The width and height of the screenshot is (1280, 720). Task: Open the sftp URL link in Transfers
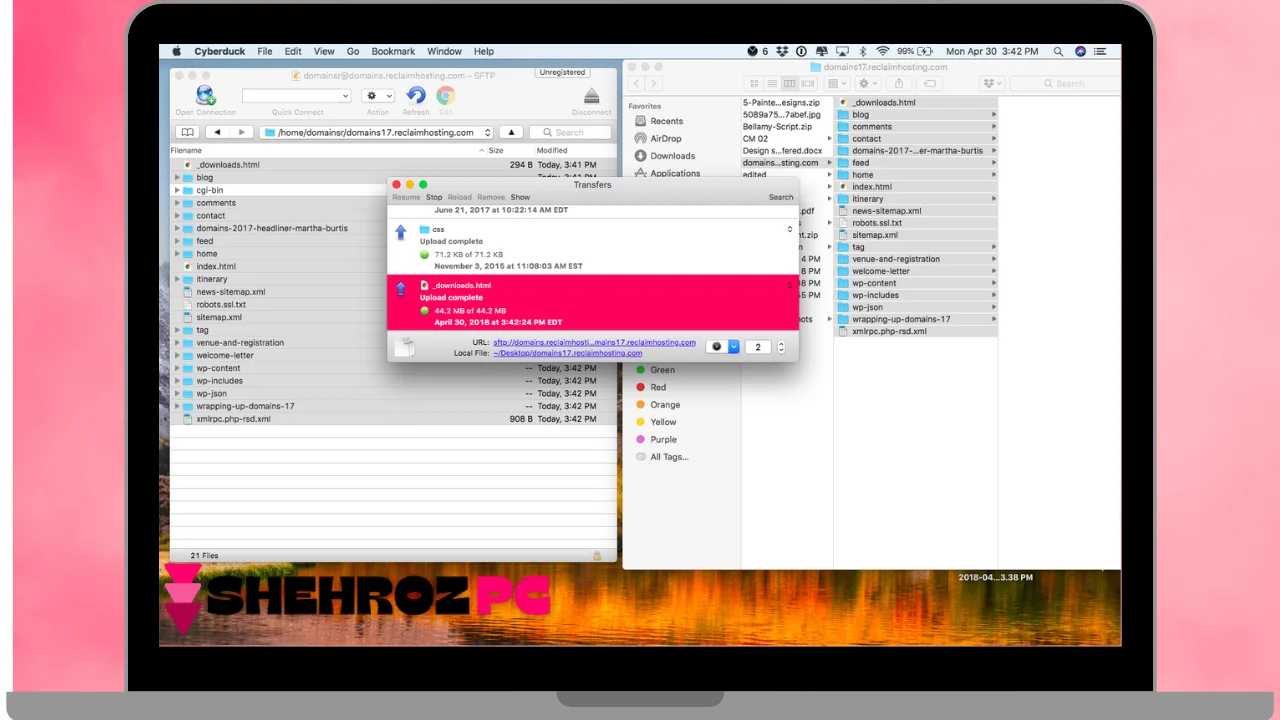(x=594, y=342)
